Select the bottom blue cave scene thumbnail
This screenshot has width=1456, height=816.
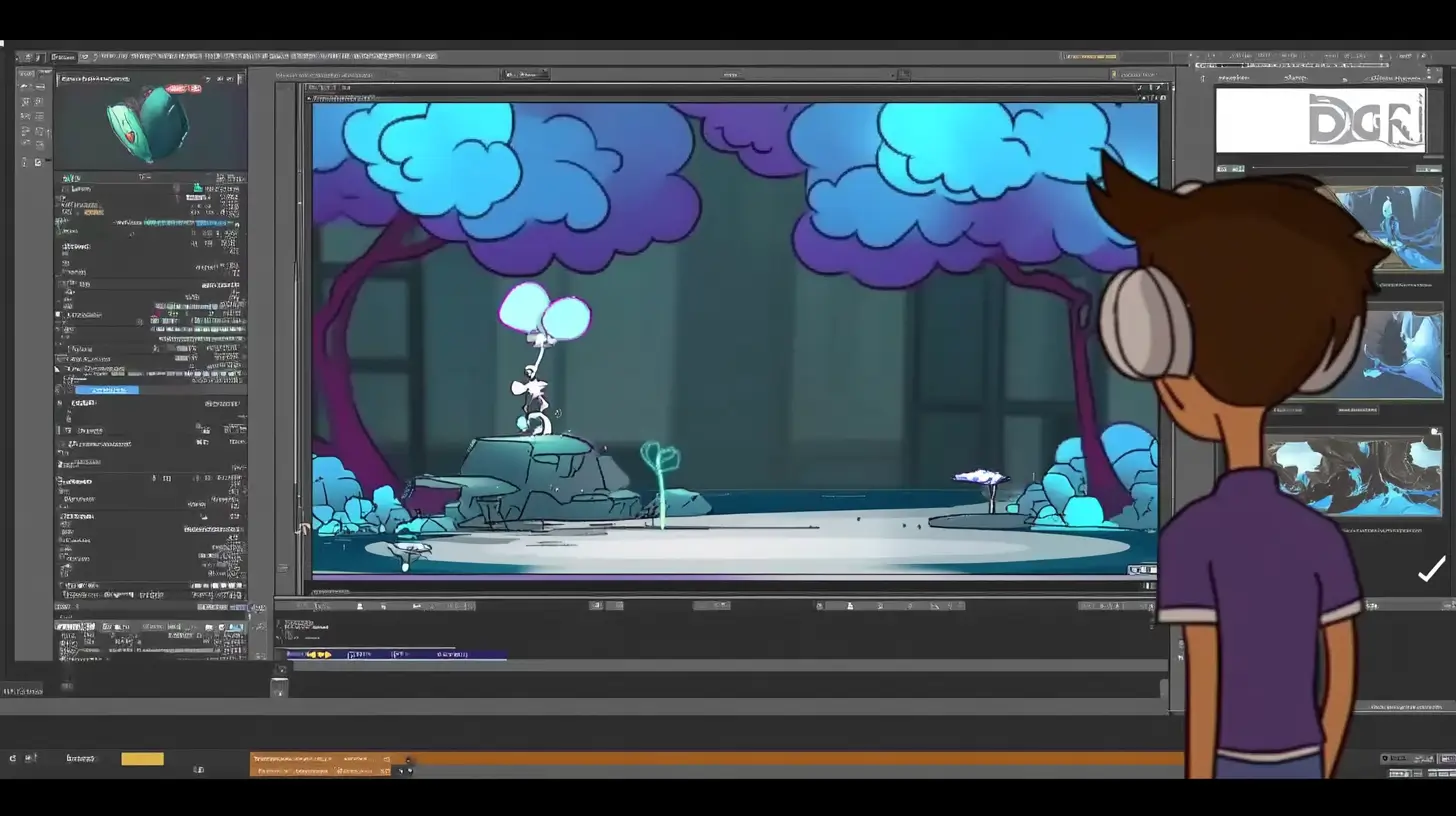coord(1354,478)
